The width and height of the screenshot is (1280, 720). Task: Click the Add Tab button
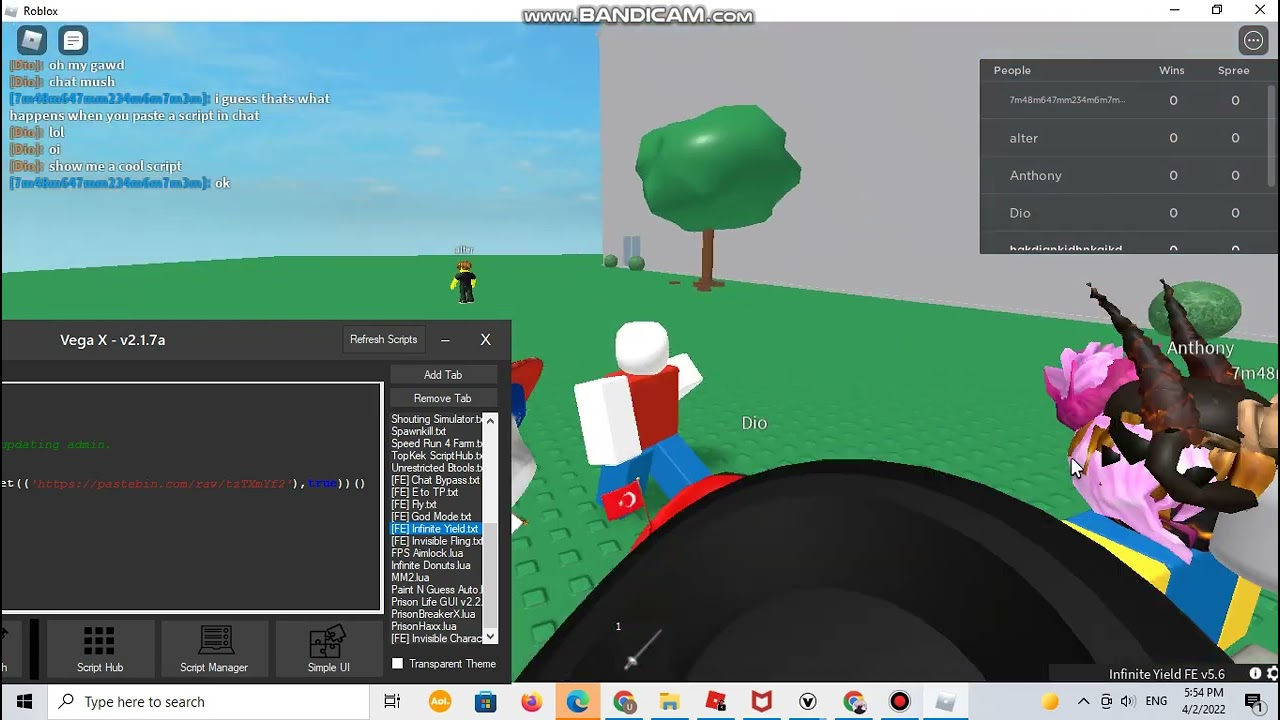click(x=443, y=375)
